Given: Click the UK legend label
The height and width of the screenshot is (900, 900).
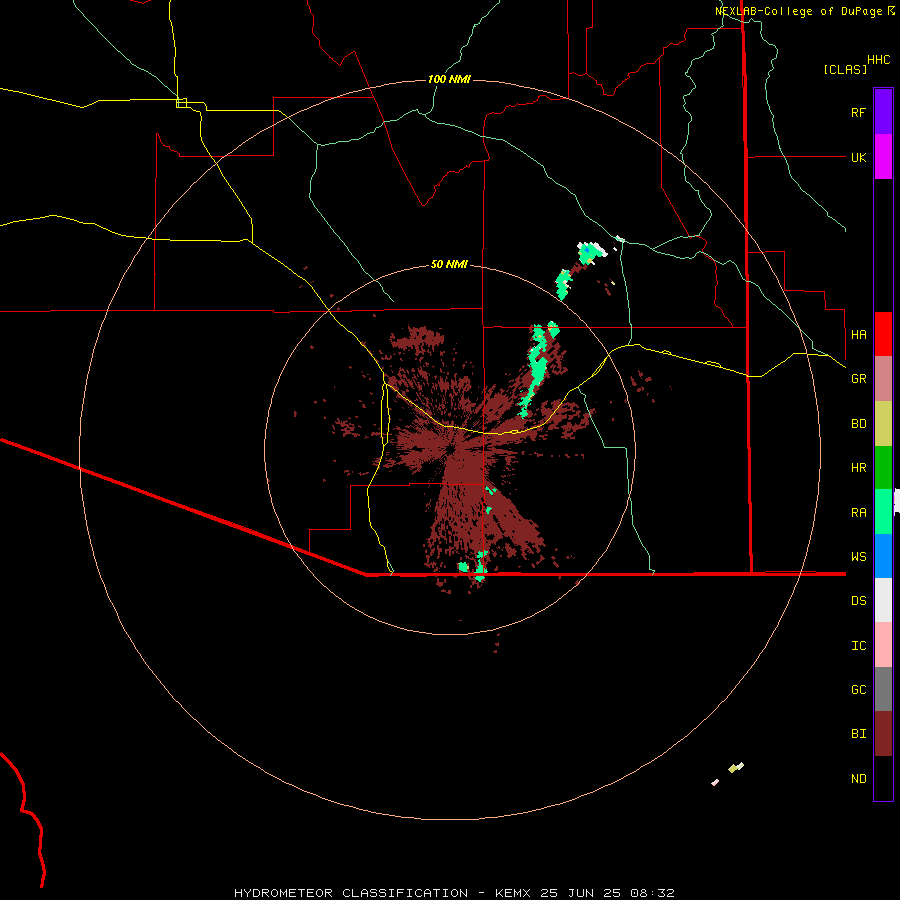Looking at the screenshot, I should click(x=858, y=157).
